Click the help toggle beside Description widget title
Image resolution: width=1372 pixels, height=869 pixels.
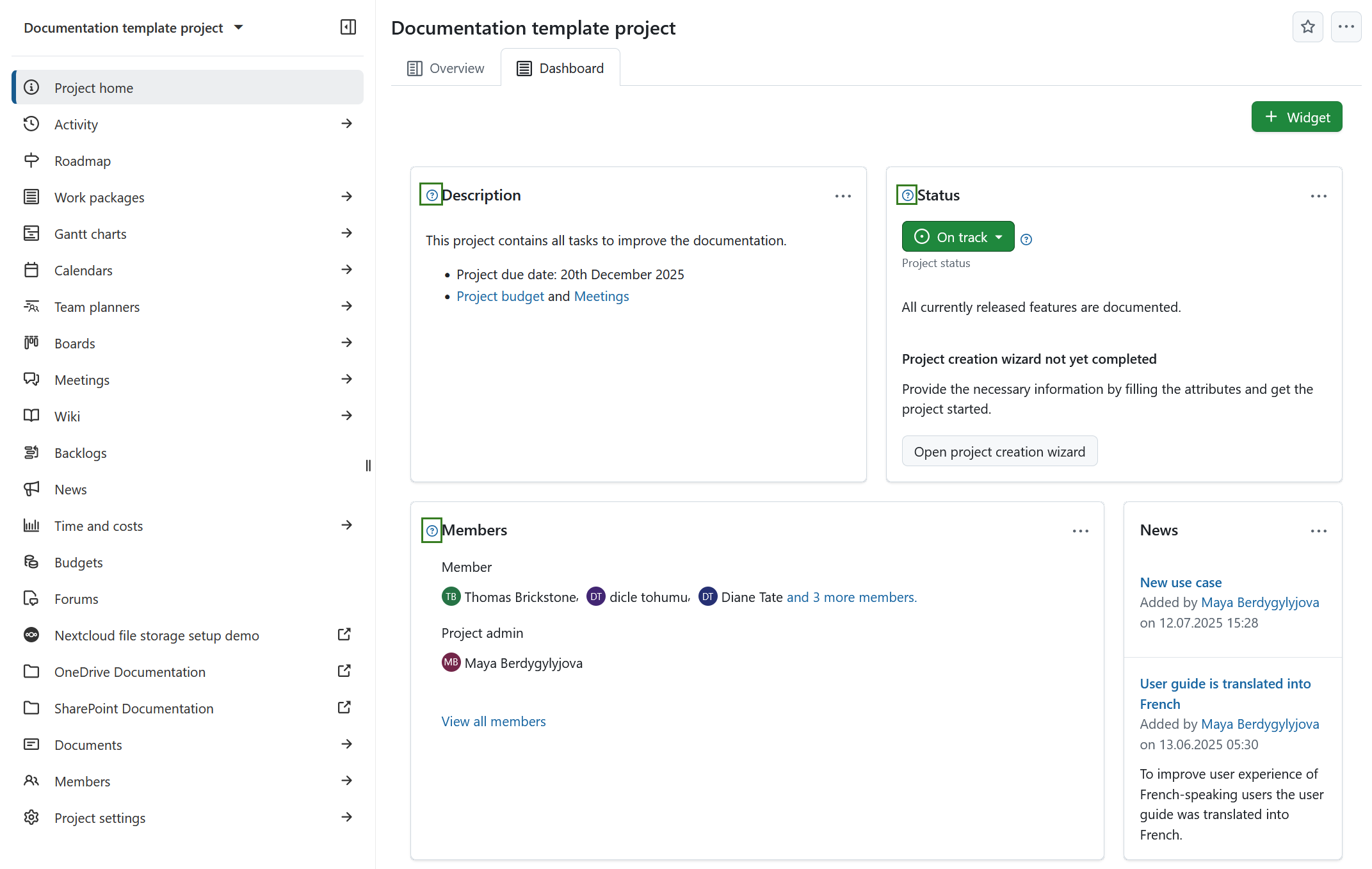(x=430, y=194)
